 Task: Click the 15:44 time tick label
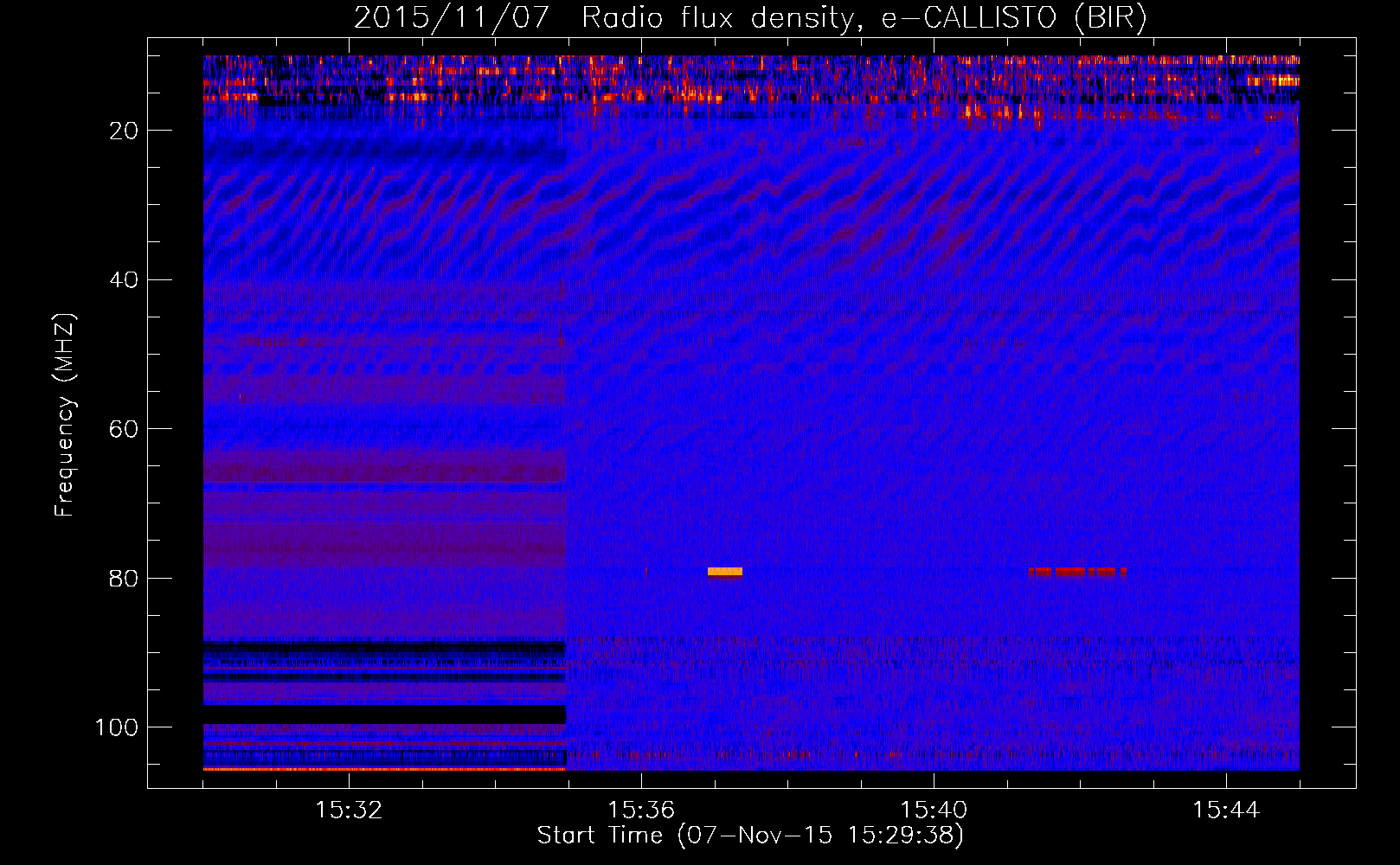tap(1226, 810)
